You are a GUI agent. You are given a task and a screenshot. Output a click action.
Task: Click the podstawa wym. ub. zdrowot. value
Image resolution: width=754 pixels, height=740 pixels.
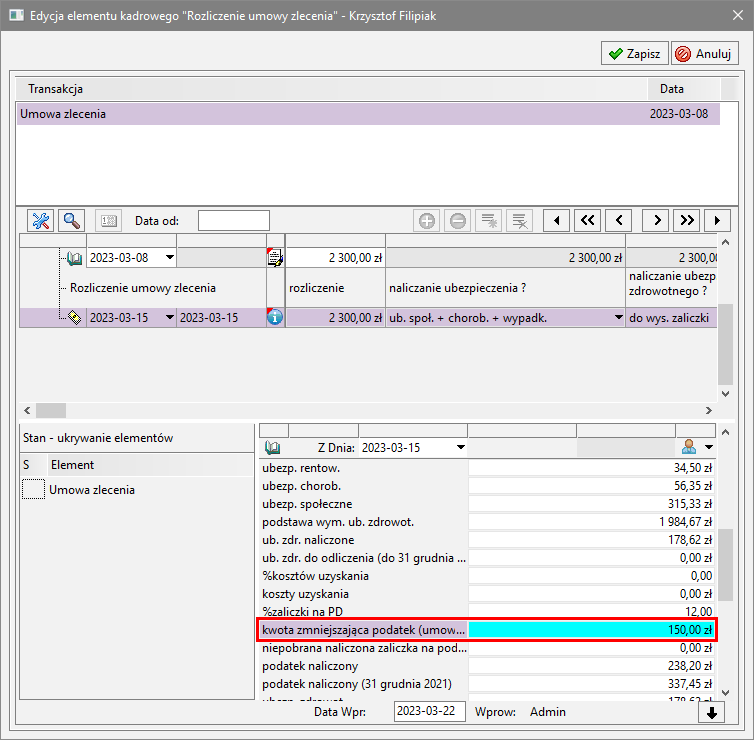[x=591, y=522]
